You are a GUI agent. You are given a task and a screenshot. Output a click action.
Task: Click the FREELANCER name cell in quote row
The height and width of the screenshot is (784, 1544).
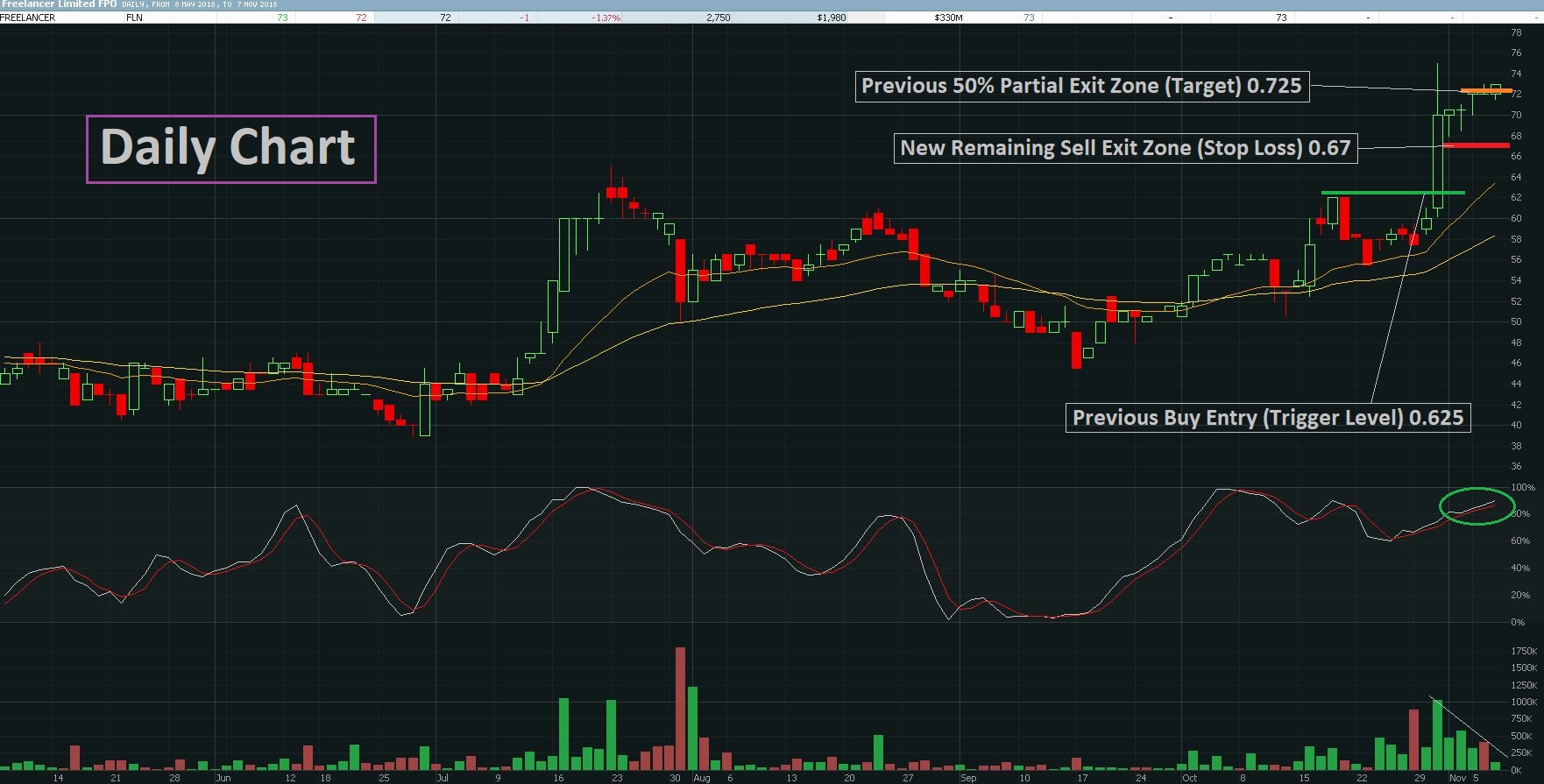point(28,18)
